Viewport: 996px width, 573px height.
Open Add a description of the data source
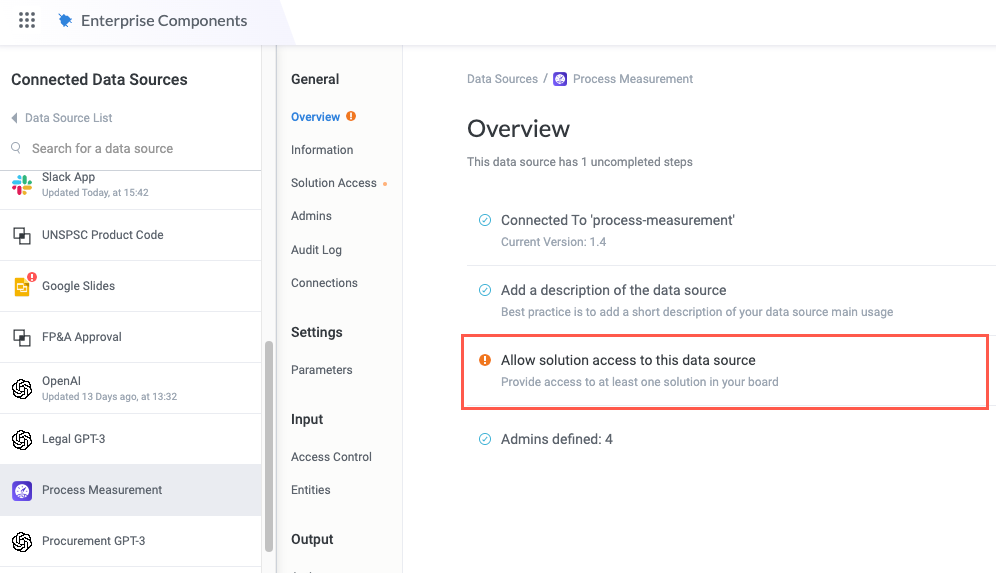(614, 290)
